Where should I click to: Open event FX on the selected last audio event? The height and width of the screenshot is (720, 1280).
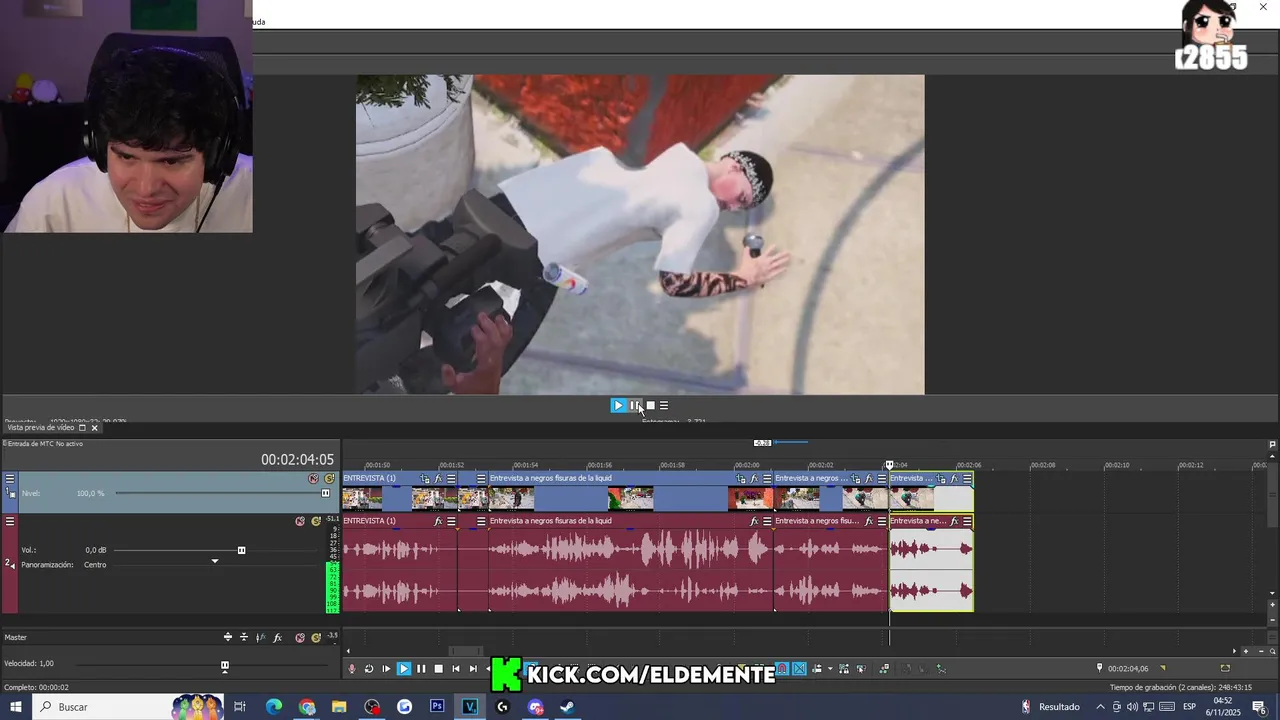point(954,521)
